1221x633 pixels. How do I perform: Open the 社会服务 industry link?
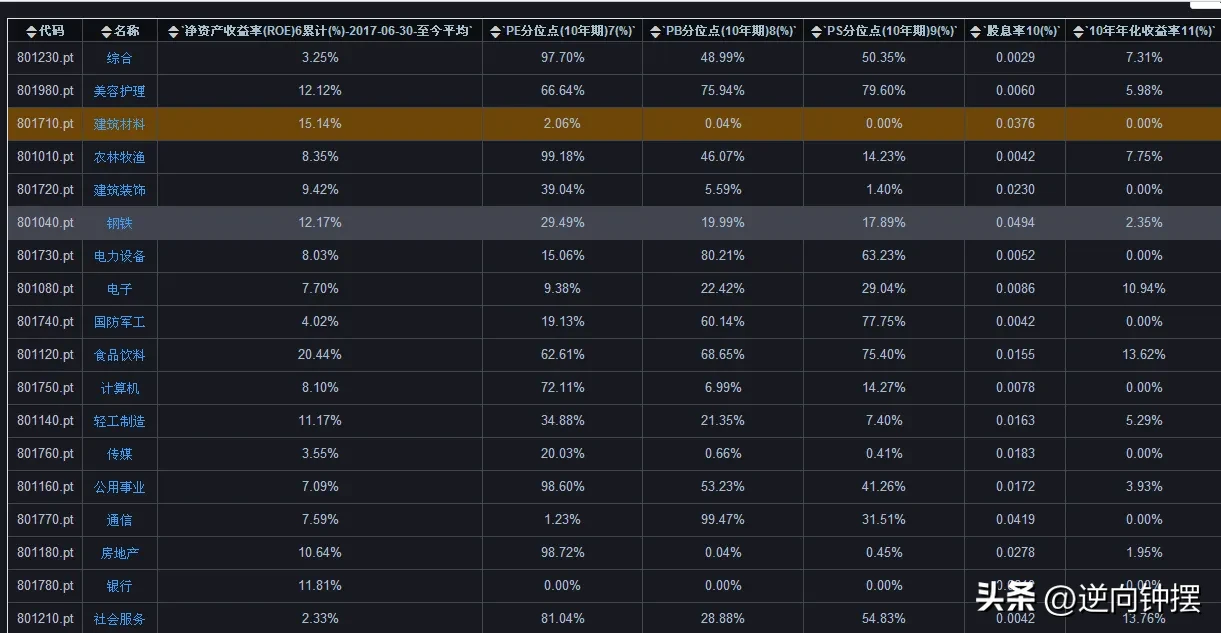pyautogui.click(x=119, y=619)
